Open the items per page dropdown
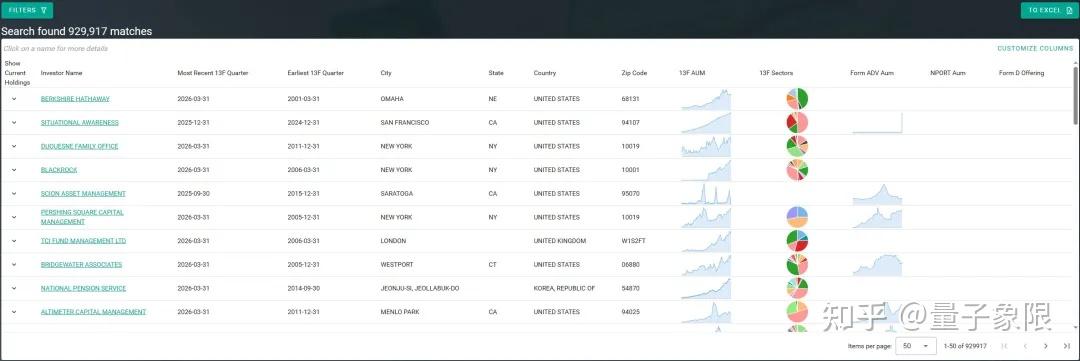1080x361 pixels. click(x=916, y=345)
